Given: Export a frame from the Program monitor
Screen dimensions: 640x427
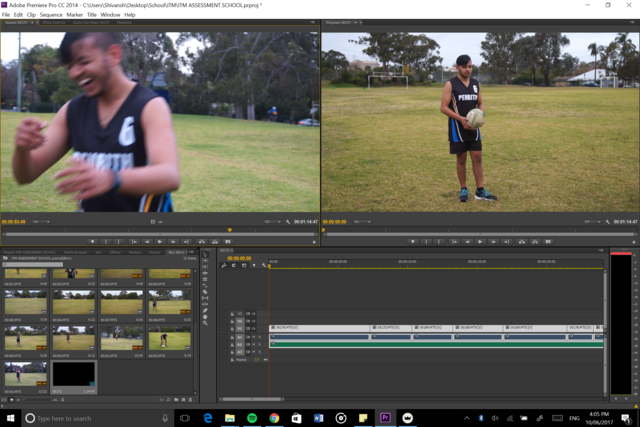Looking at the screenshot, I should coord(548,242).
